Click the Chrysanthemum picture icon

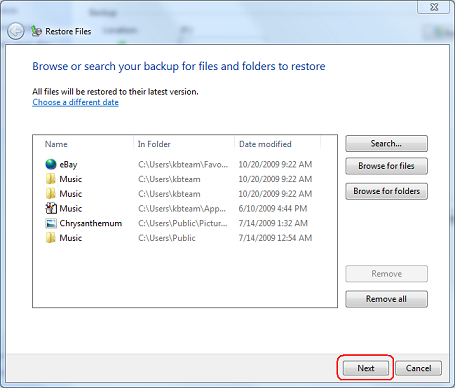click(51, 223)
